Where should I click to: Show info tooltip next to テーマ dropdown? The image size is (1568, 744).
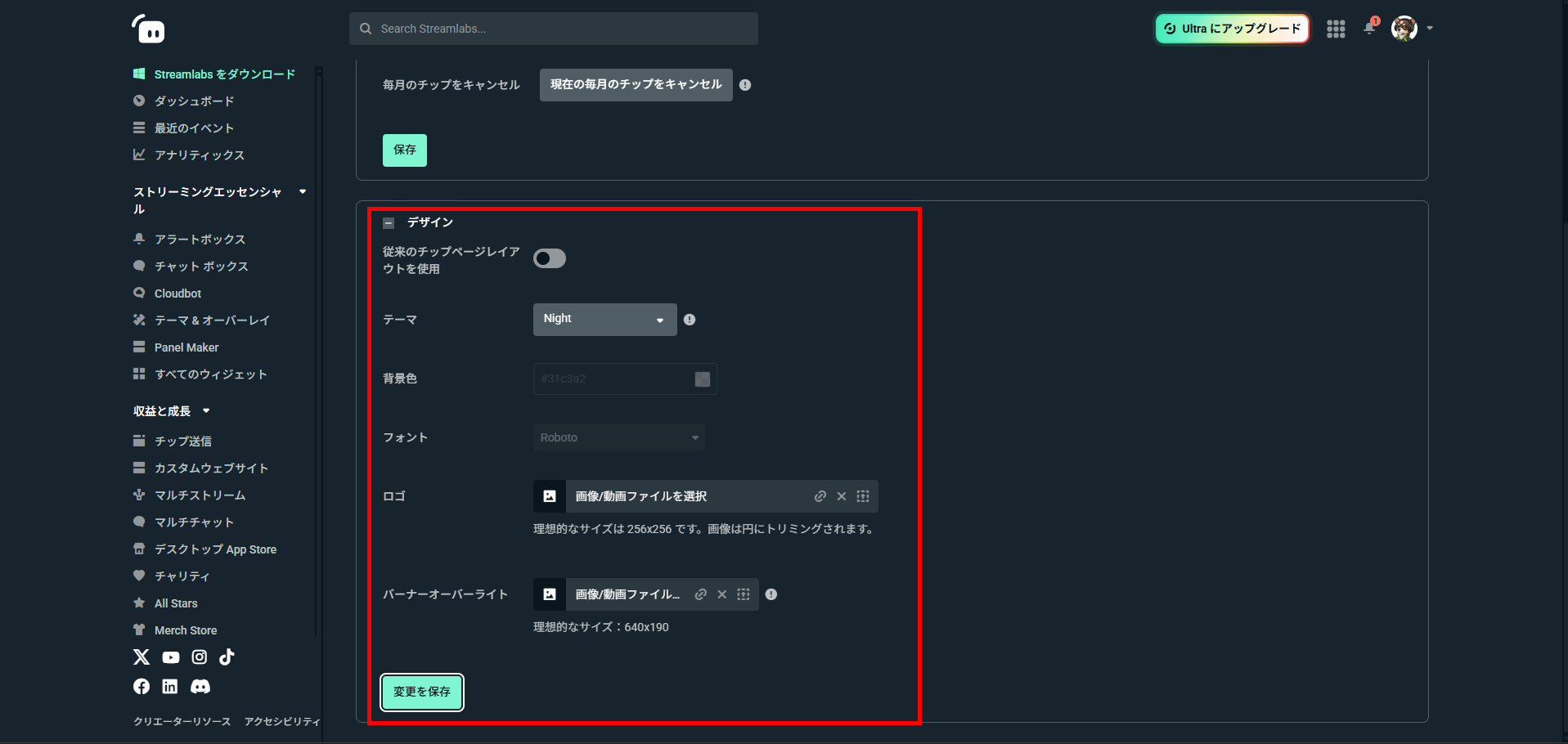[690, 320]
